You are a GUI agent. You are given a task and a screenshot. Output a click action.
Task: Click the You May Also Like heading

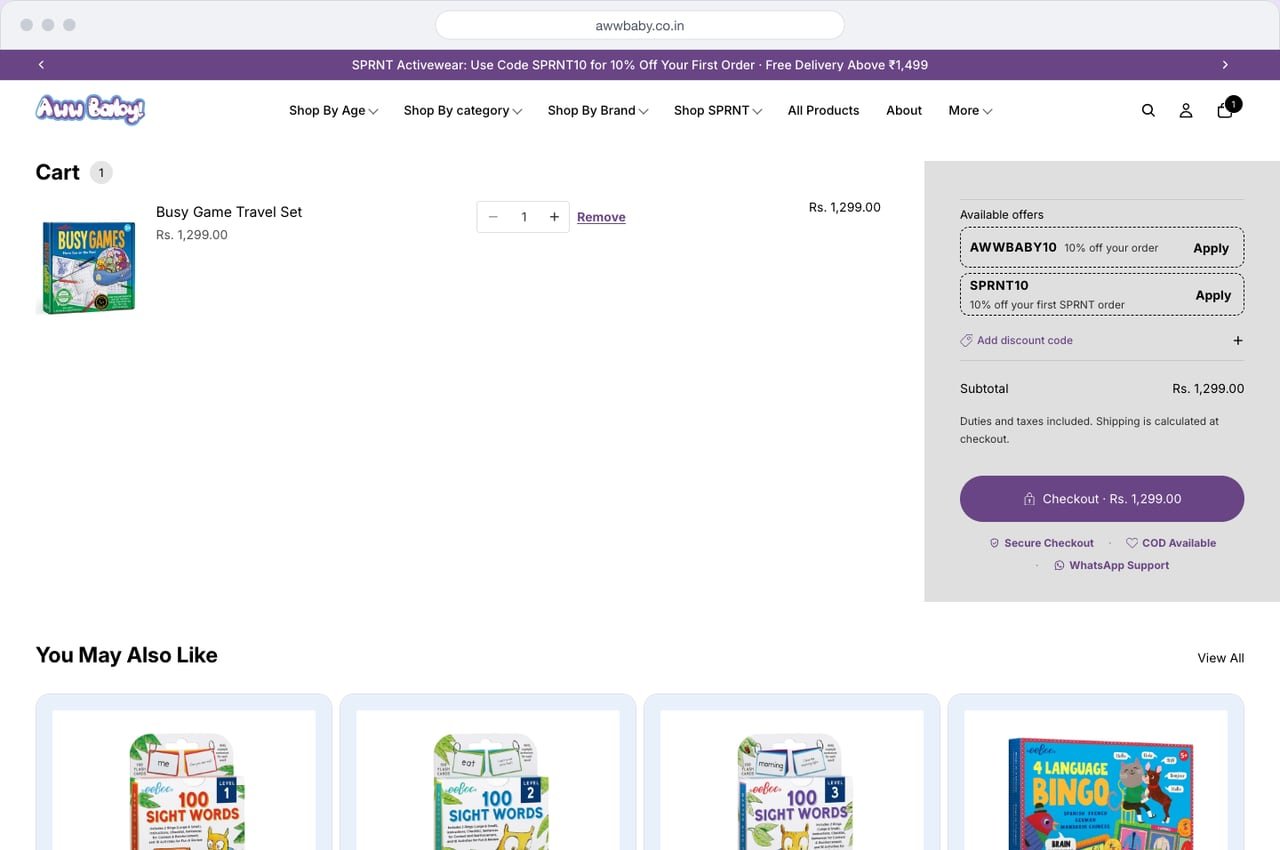point(127,655)
